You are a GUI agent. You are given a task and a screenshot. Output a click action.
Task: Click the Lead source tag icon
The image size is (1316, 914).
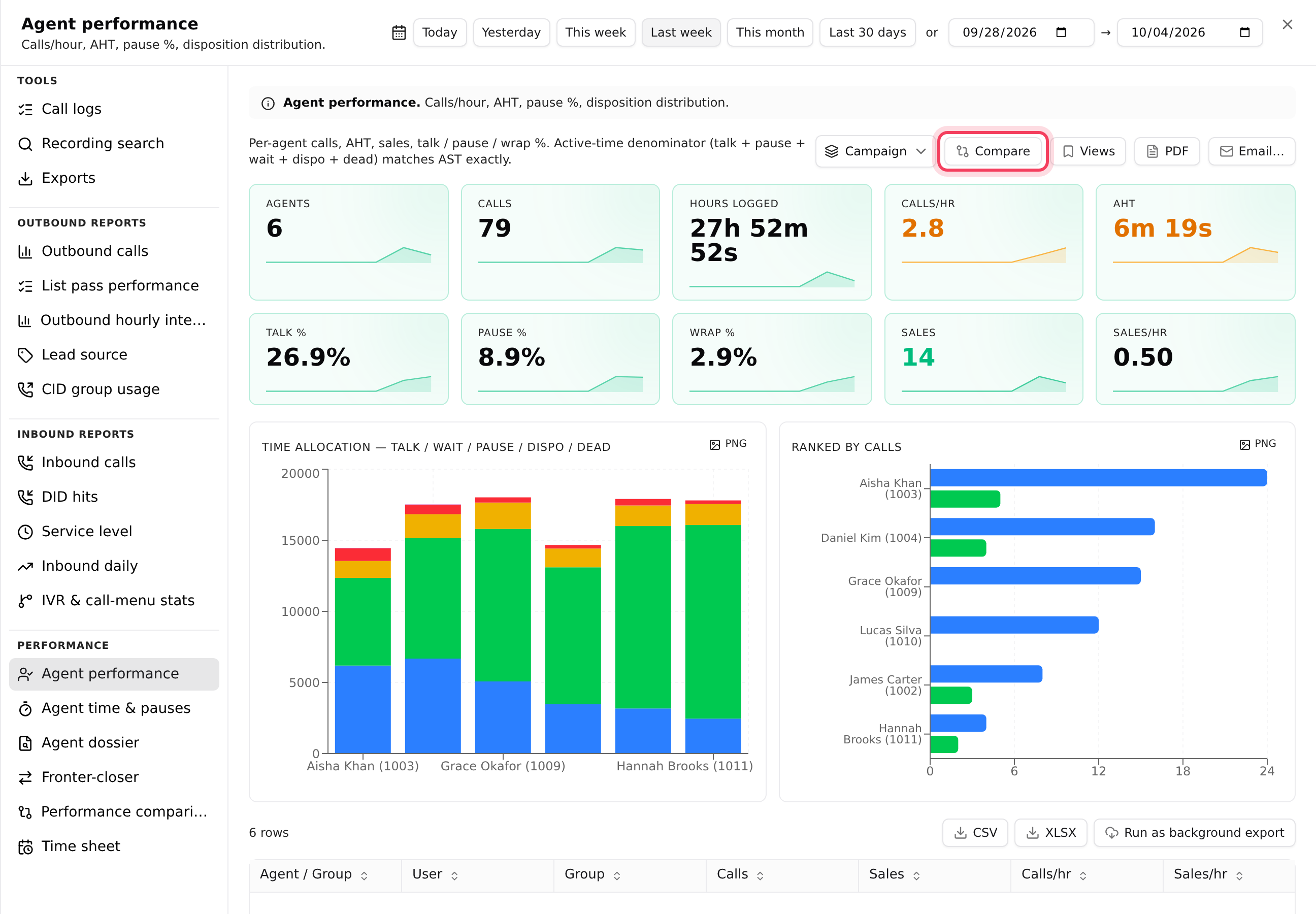click(x=25, y=355)
